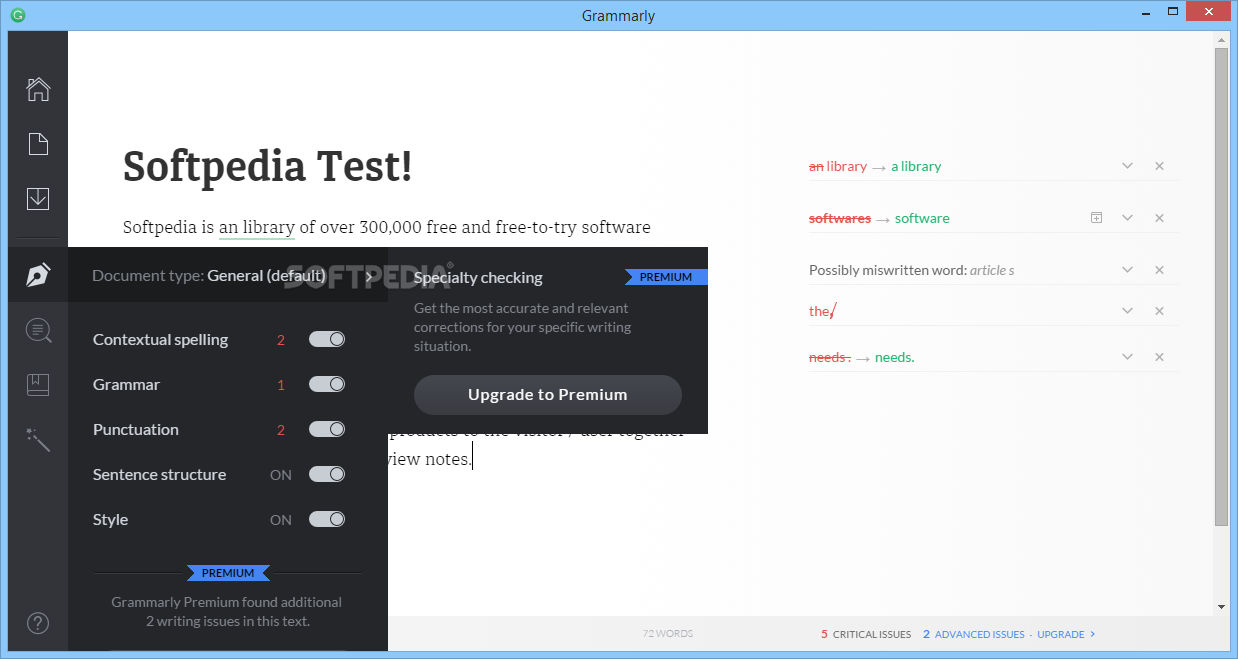
Task: Click the Punctuation issue count 2
Action: click(281, 430)
